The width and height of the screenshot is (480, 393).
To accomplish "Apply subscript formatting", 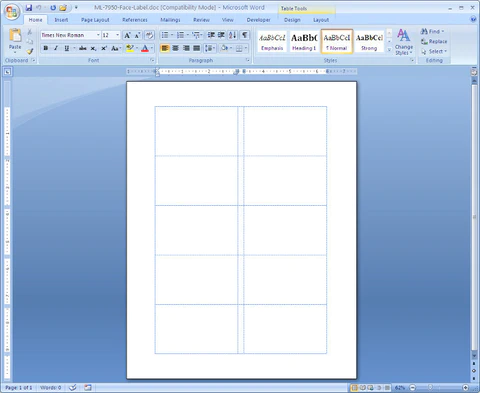I will (x=93, y=48).
